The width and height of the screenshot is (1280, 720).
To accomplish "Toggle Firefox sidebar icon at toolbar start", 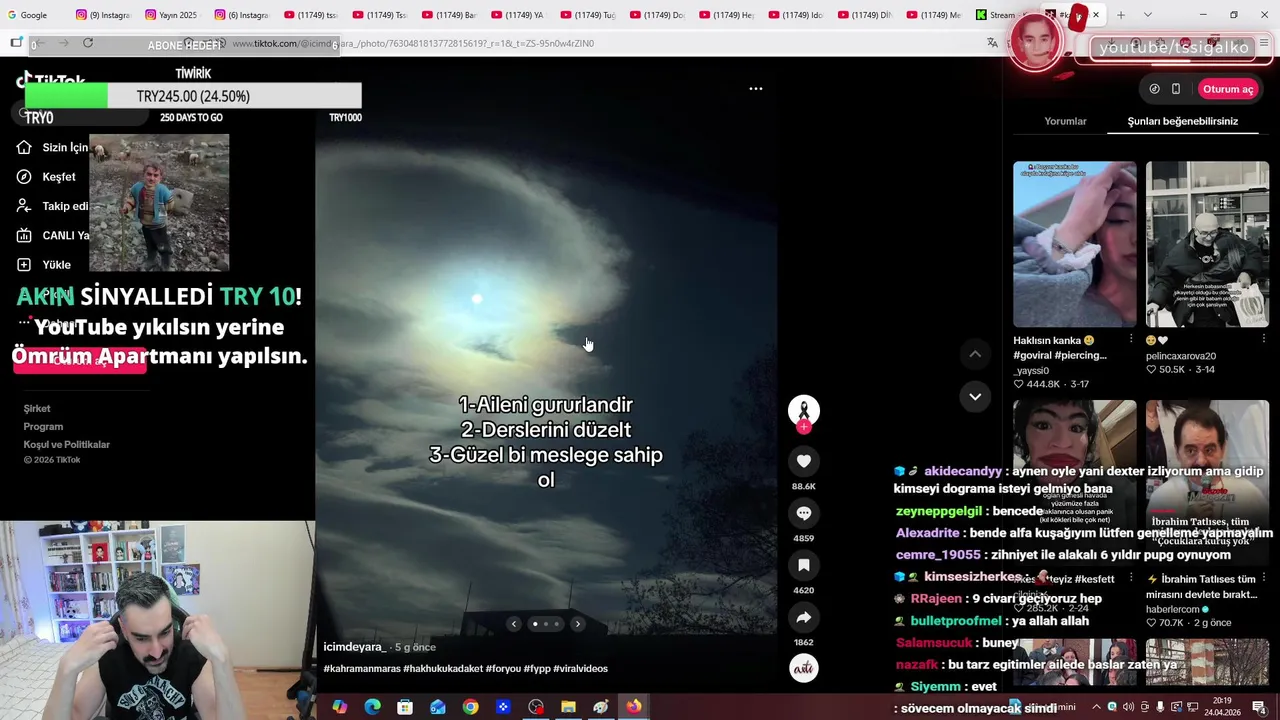I will pyautogui.click(x=16, y=43).
